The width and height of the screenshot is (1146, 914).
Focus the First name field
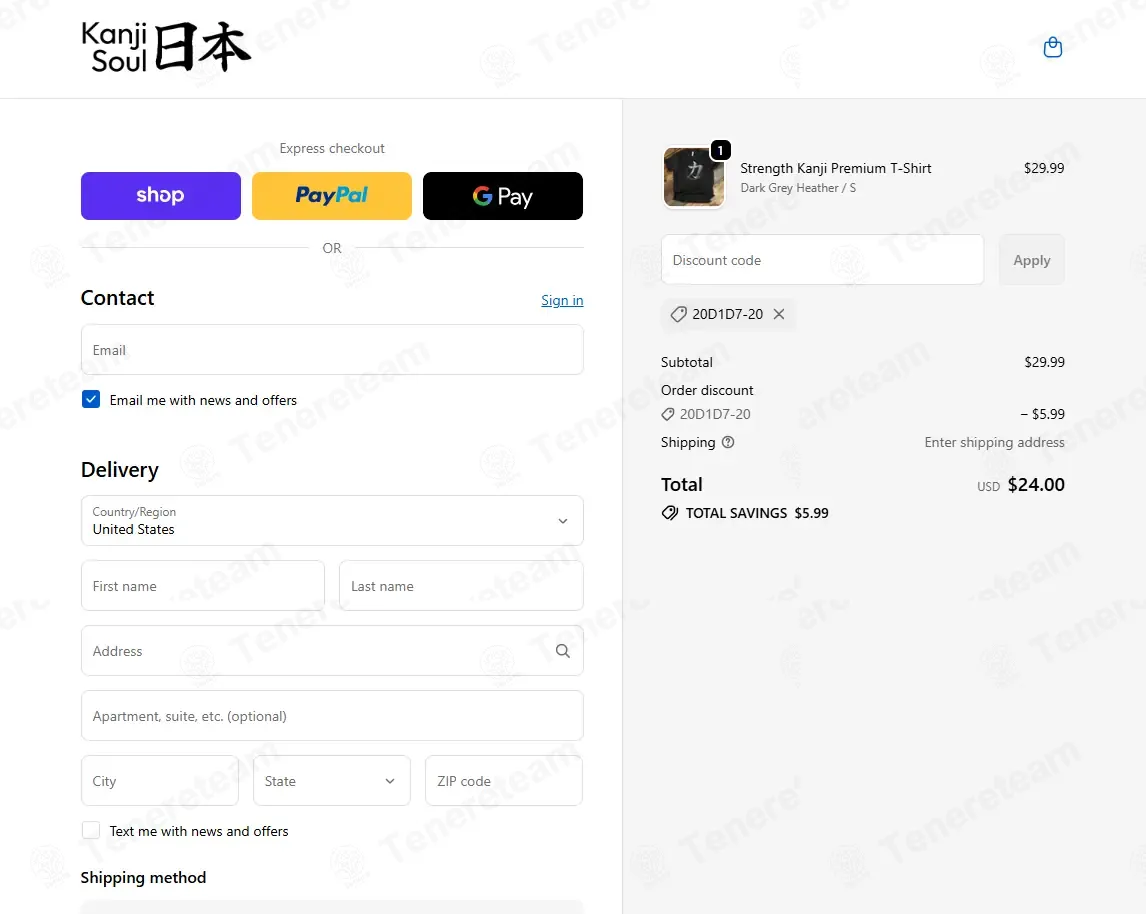tap(202, 586)
